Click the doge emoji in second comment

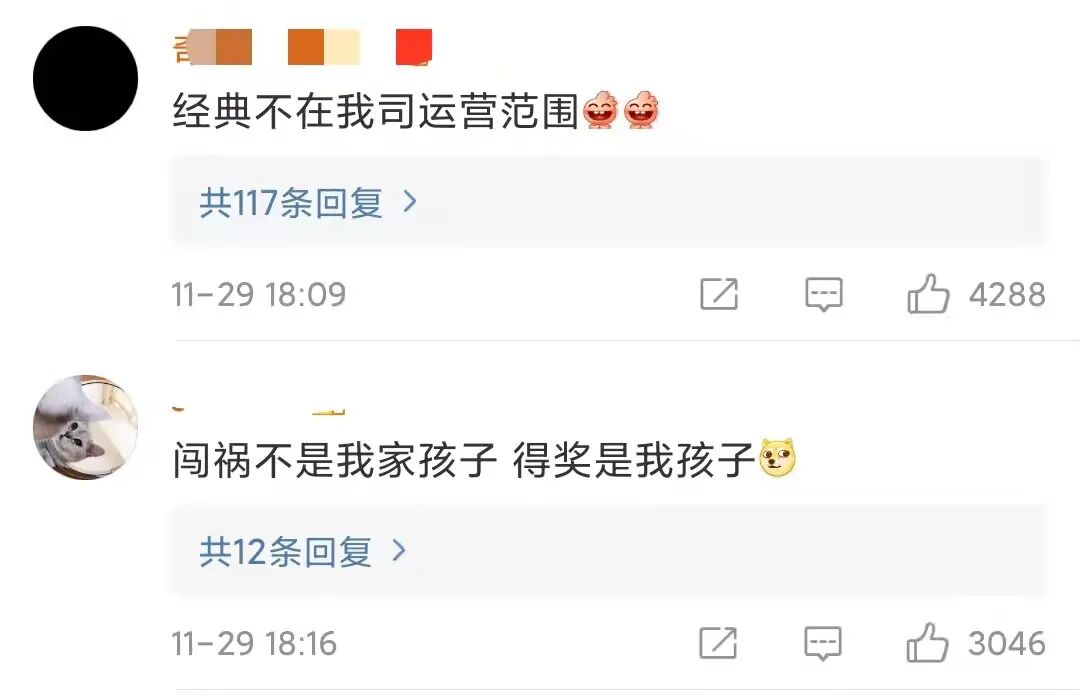[x=778, y=458]
